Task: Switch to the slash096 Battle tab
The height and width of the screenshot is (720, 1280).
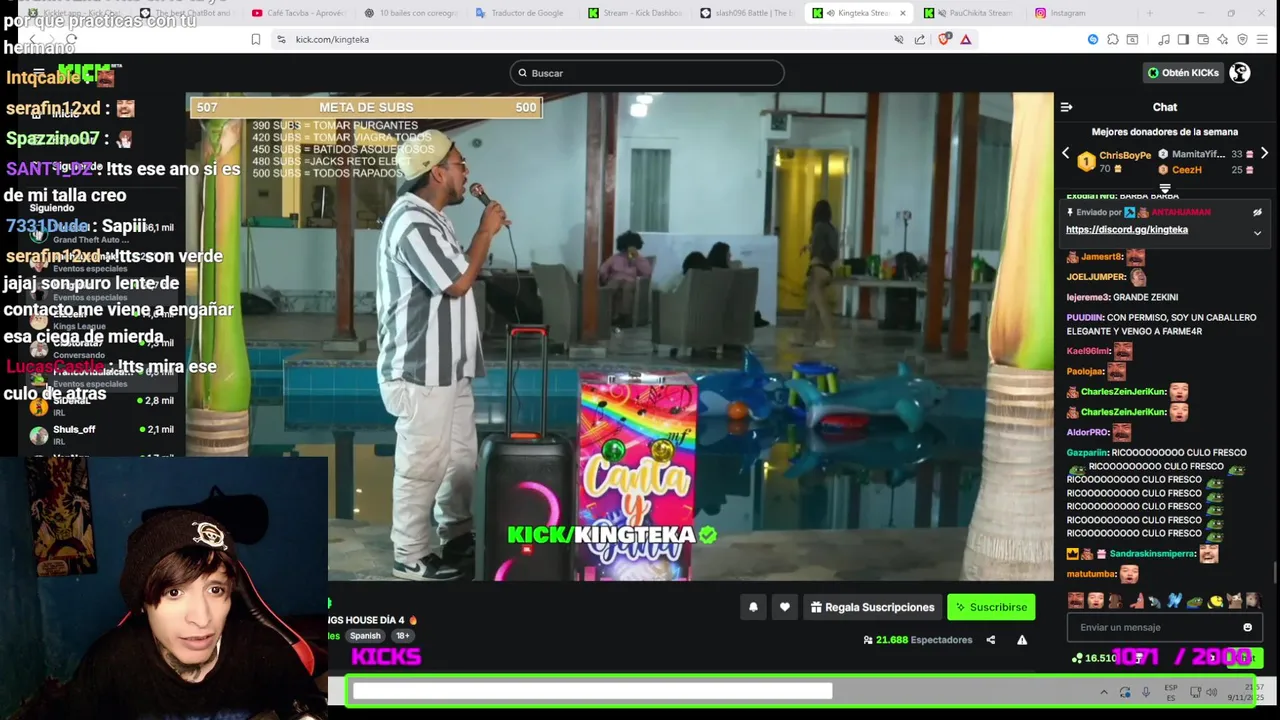Action: 747,13
